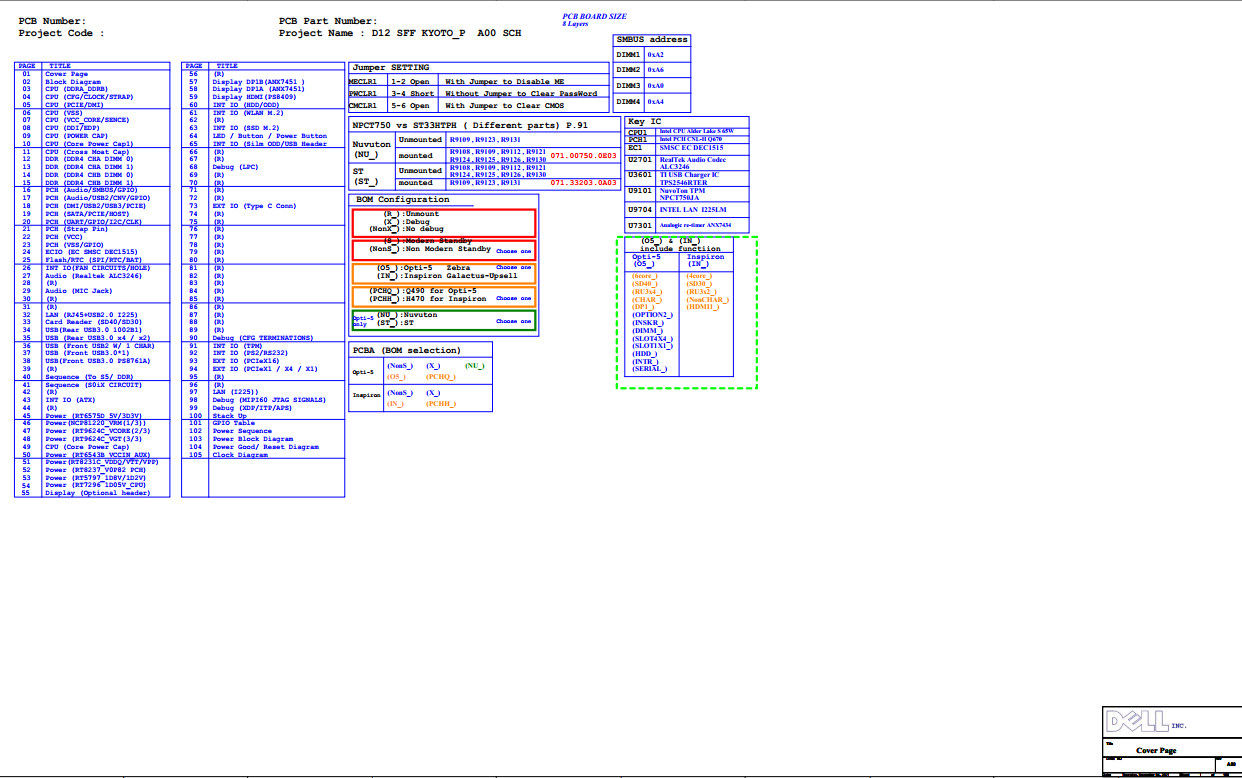The image size is (1242, 778).
Task: Click the Cover Page title block
Action: [1156, 750]
